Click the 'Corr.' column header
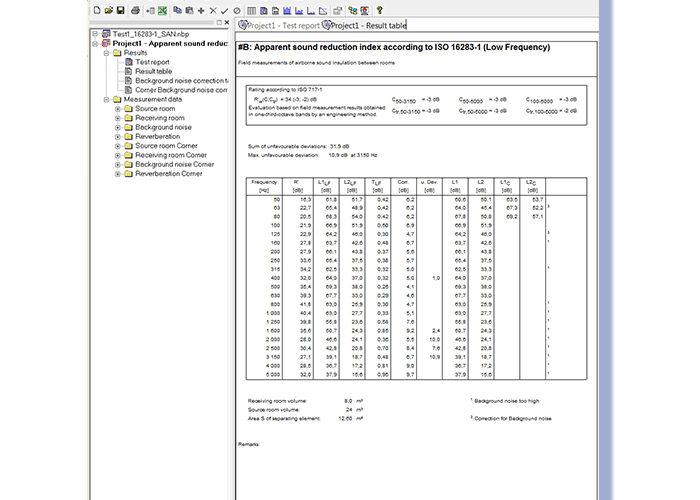 click(x=403, y=186)
